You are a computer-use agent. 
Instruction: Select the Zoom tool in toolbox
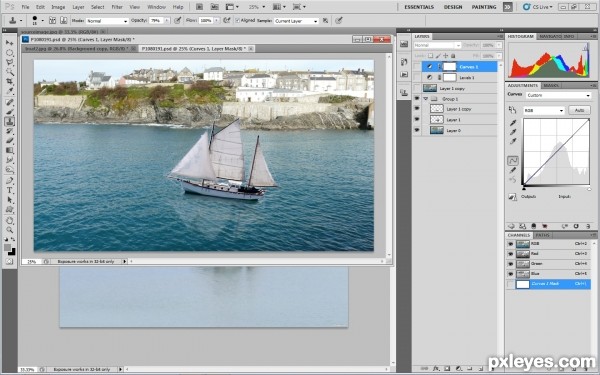9,230
